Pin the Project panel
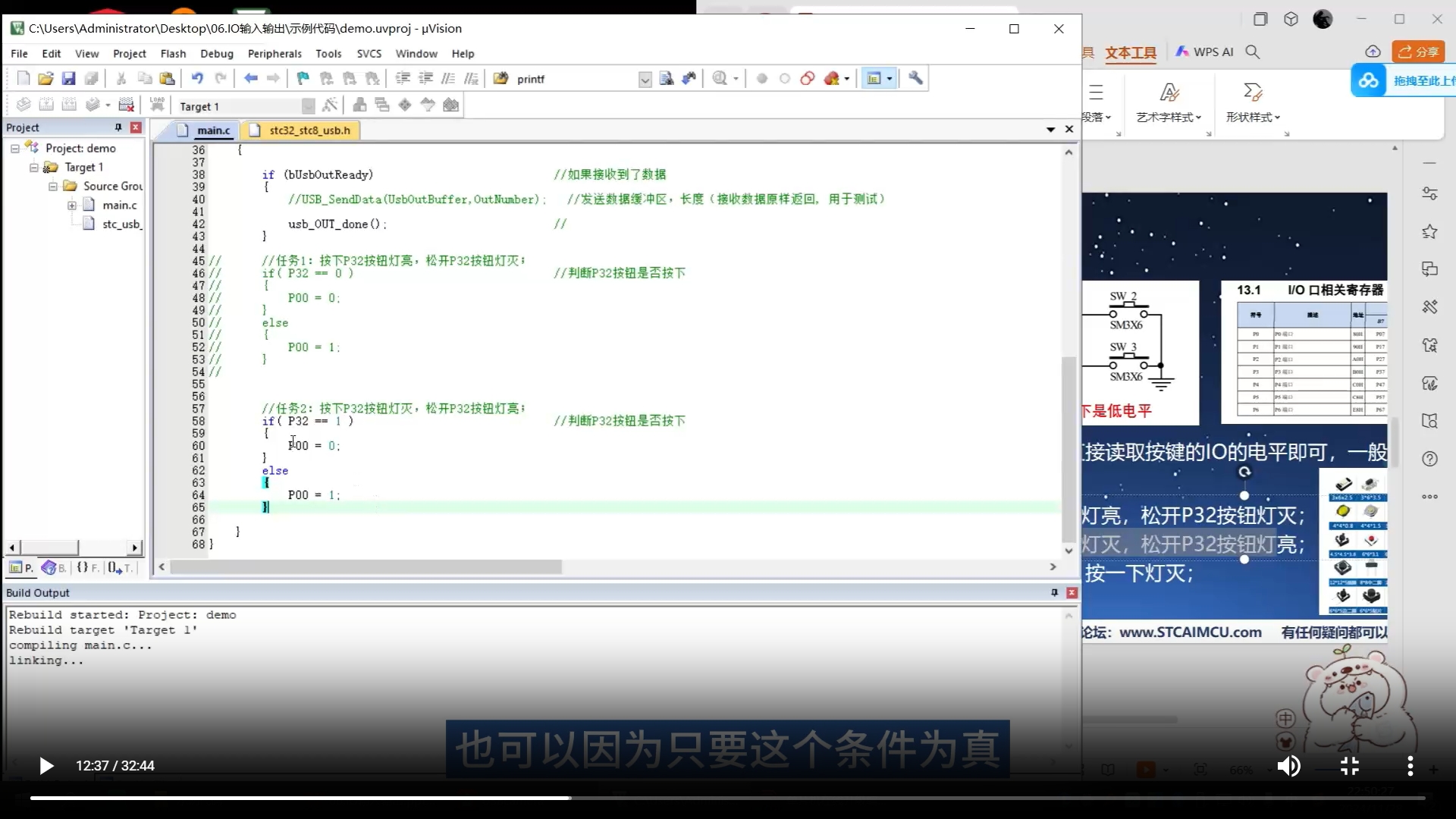The image size is (1456, 819). click(118, 127)
